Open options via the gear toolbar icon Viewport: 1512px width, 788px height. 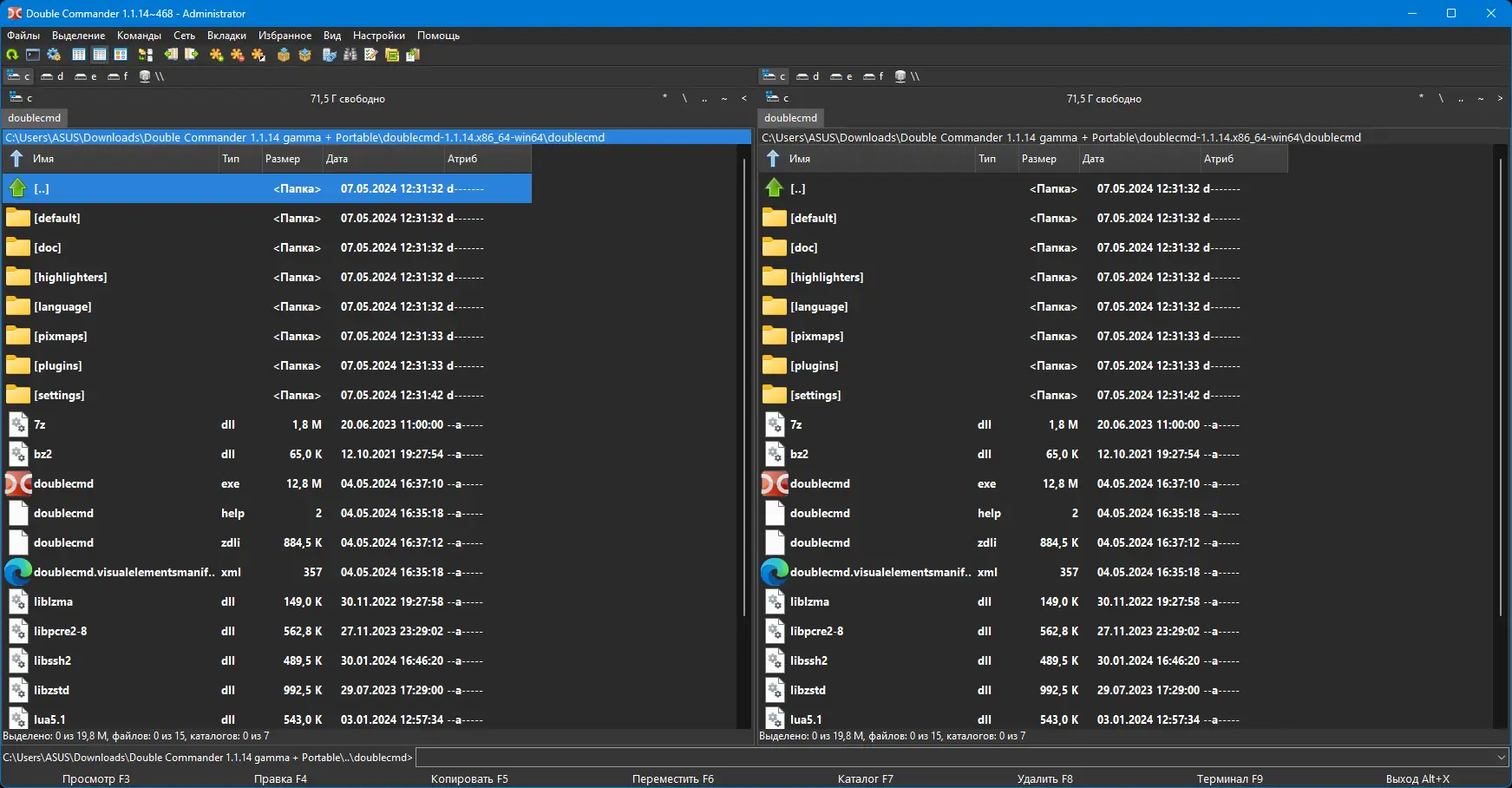[x=54, y=55]
